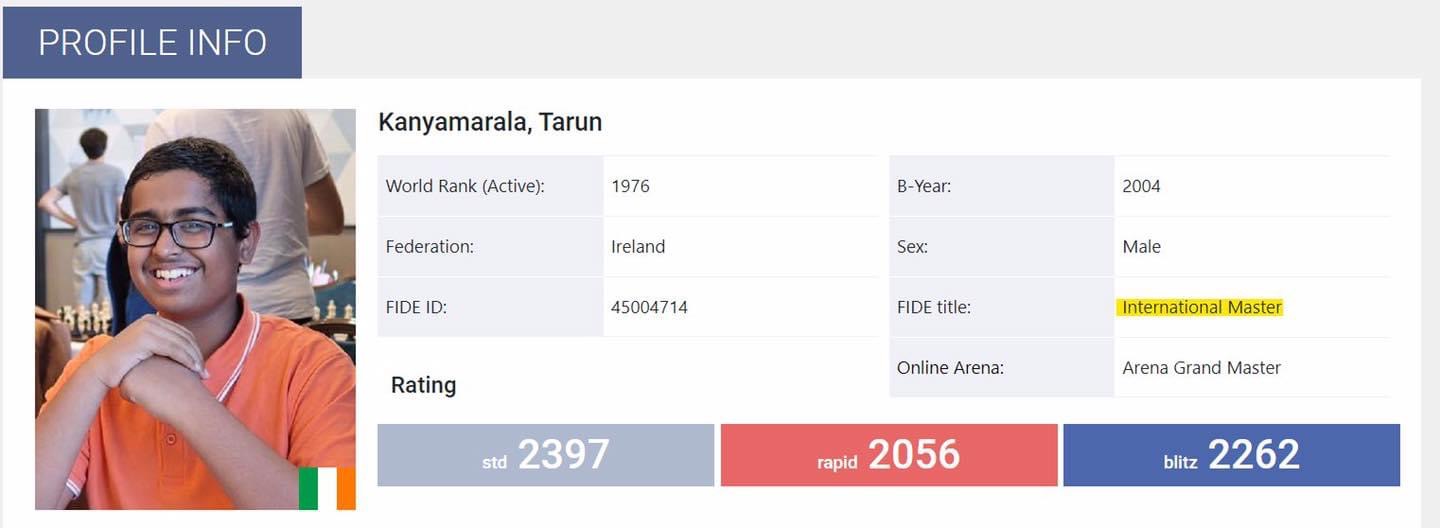
Task: Click the highlighted International Master title
Action: (x=1201, y=307)
